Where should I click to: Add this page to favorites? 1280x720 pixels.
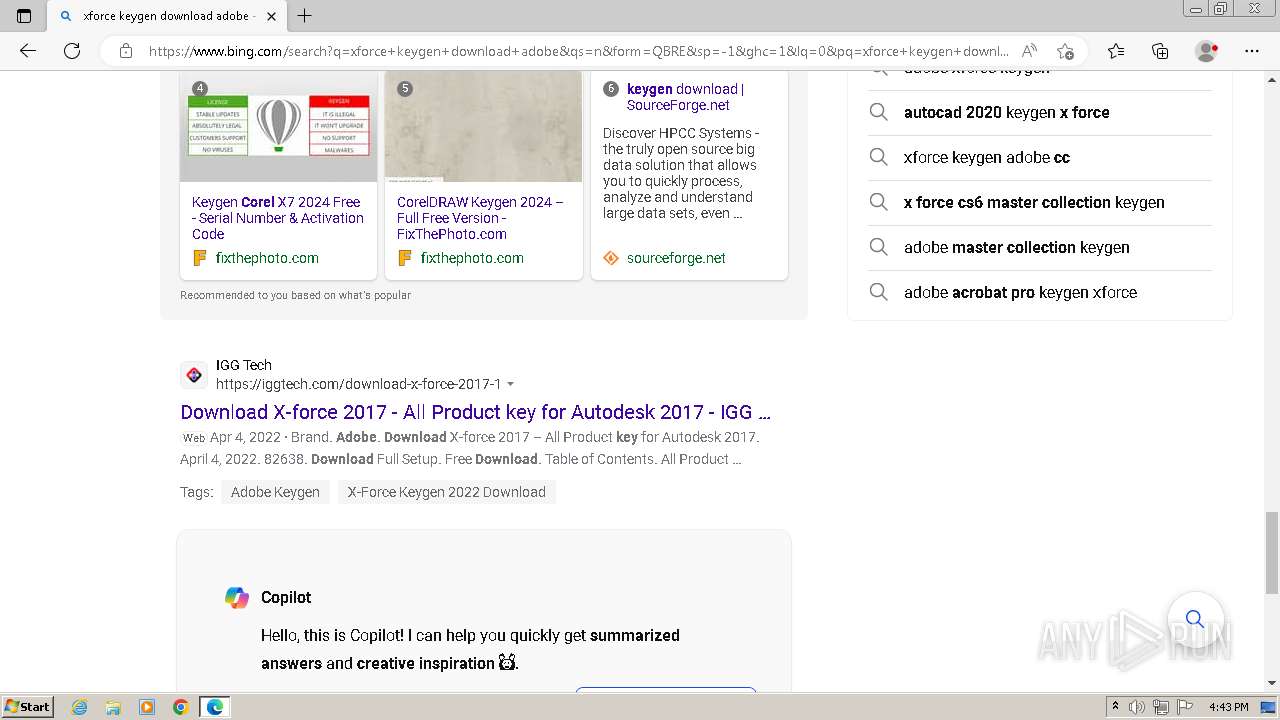pyautogui.click(x=1065, y=51)
